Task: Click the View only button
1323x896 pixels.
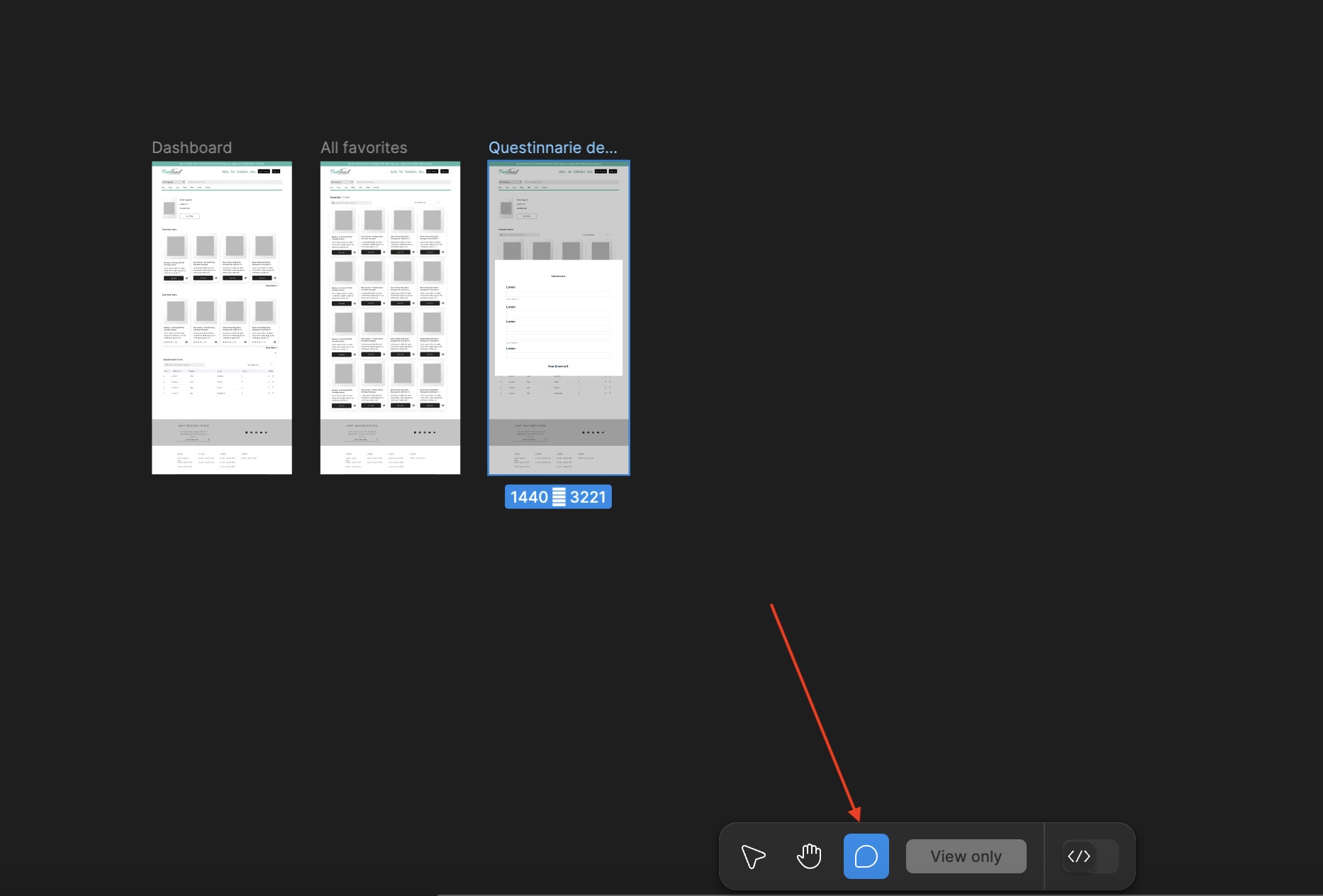Action: point(966,856)
